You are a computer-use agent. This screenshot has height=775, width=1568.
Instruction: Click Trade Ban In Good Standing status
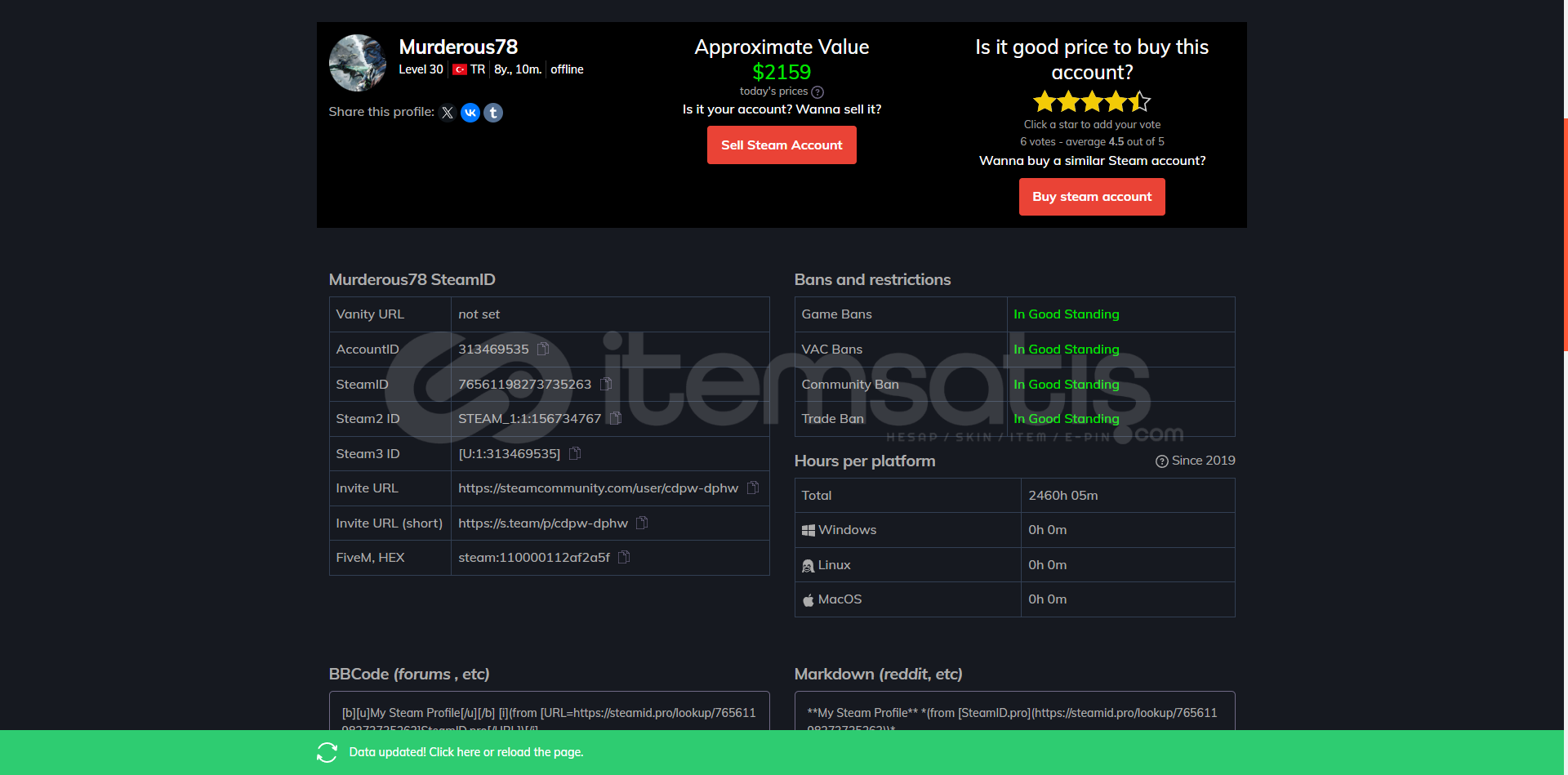tap(1067, 418)
